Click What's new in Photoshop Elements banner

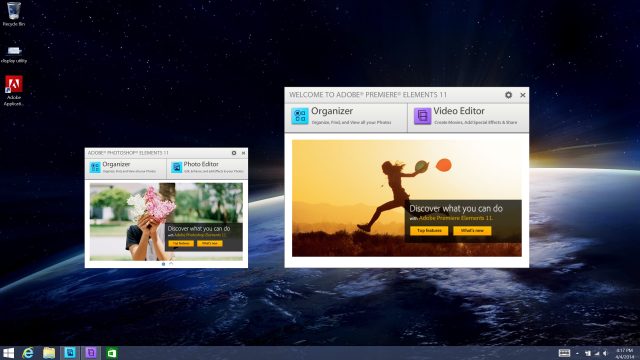(x=210, y=243)
